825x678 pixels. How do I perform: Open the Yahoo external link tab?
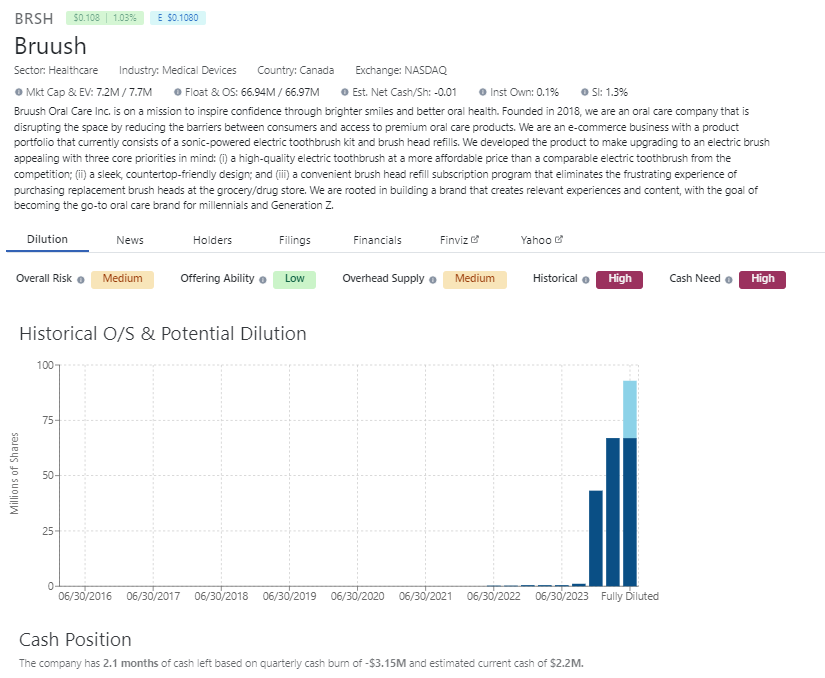(x=541, y=240)
